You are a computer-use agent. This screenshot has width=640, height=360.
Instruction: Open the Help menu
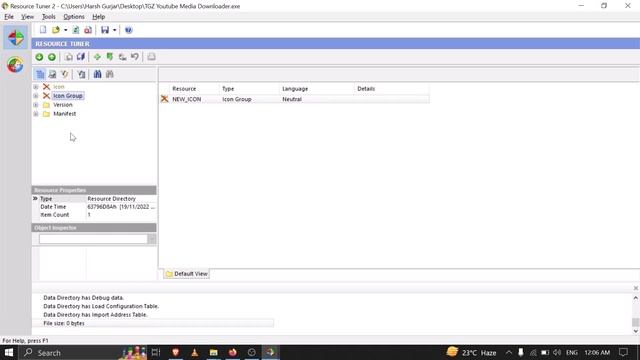[98, 17]
